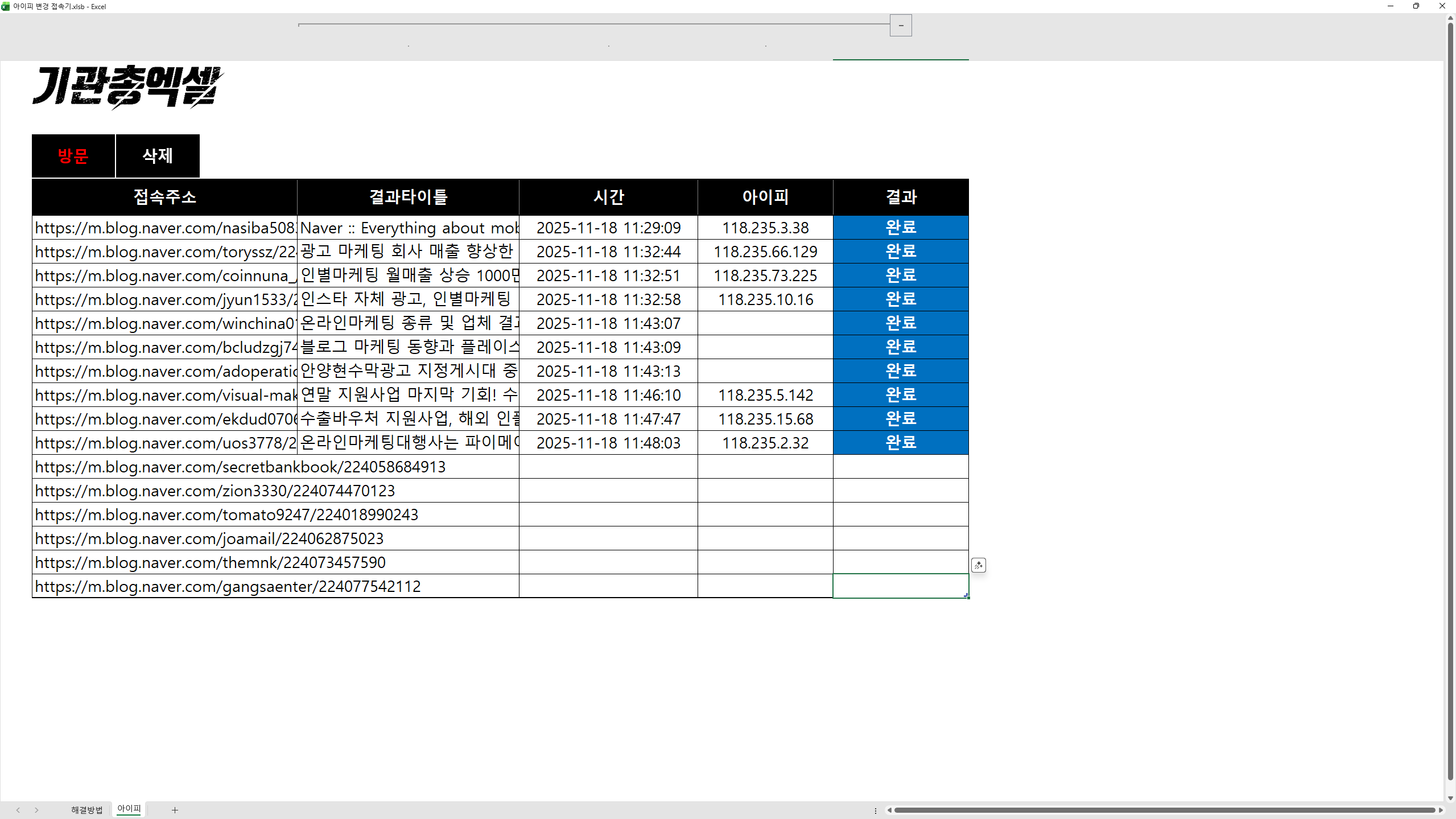Switch to the 해결방법 sheet tab

point(86,810)
